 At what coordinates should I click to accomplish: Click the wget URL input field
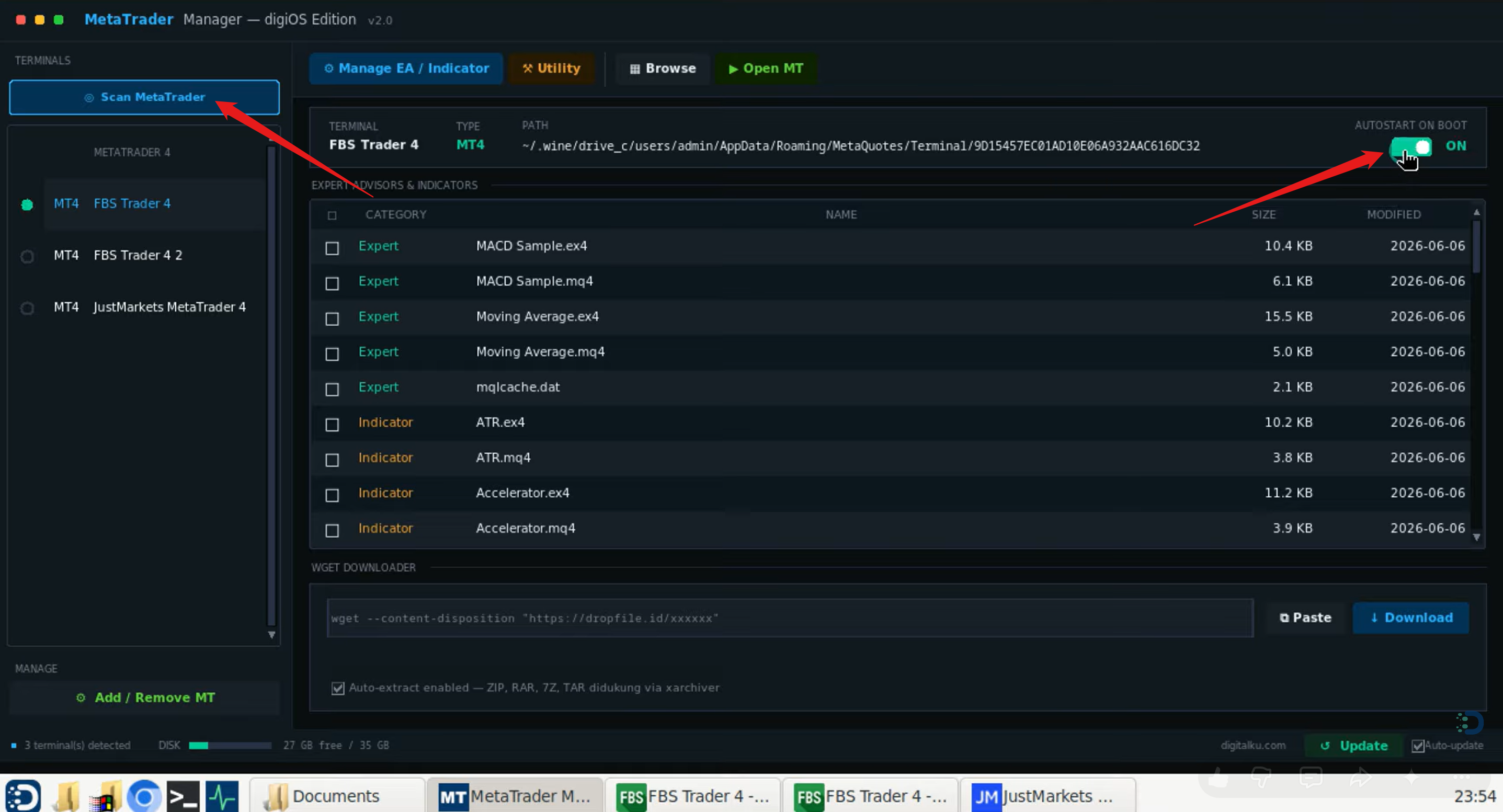point(790,619)
